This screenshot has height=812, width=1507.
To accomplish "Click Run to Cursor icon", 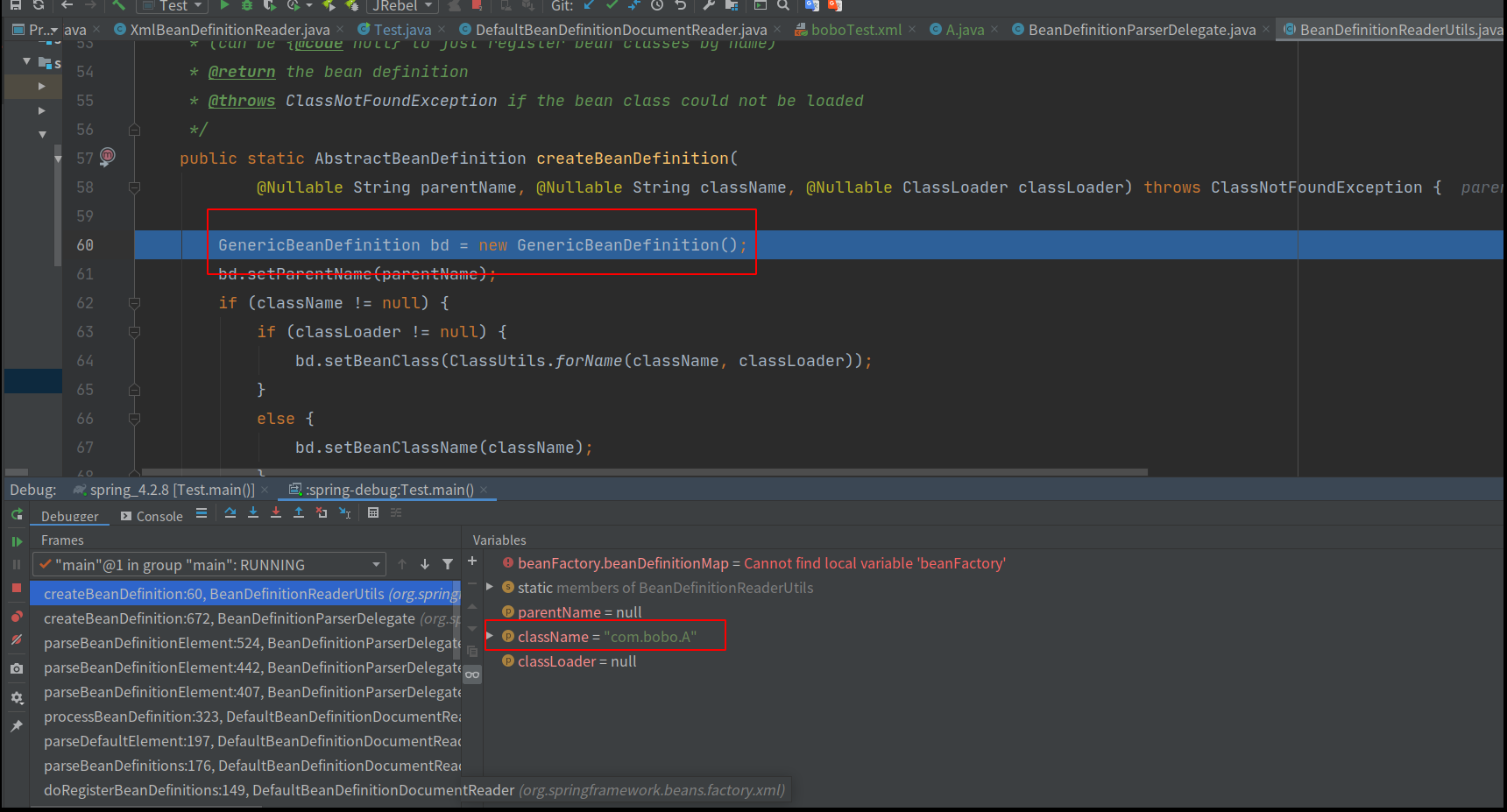I will coord(344,513).
